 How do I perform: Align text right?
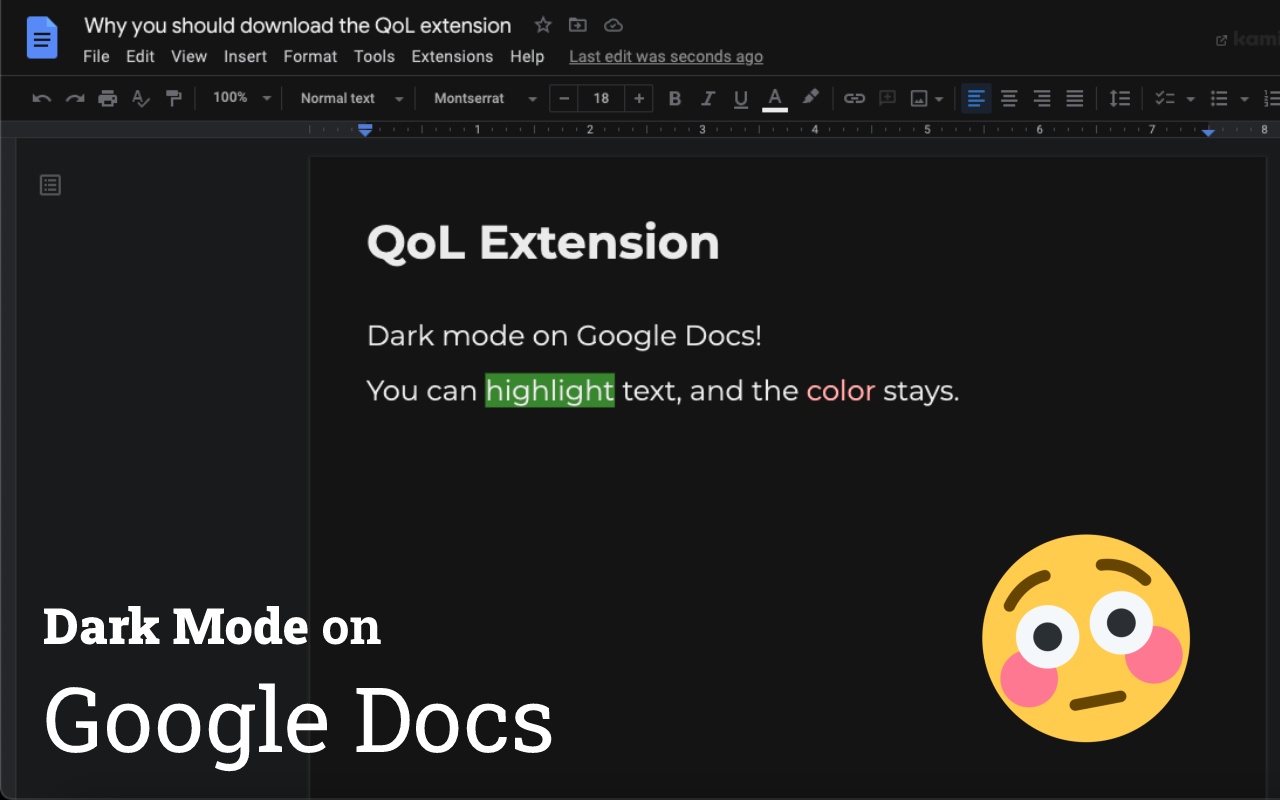point(1042,98)
